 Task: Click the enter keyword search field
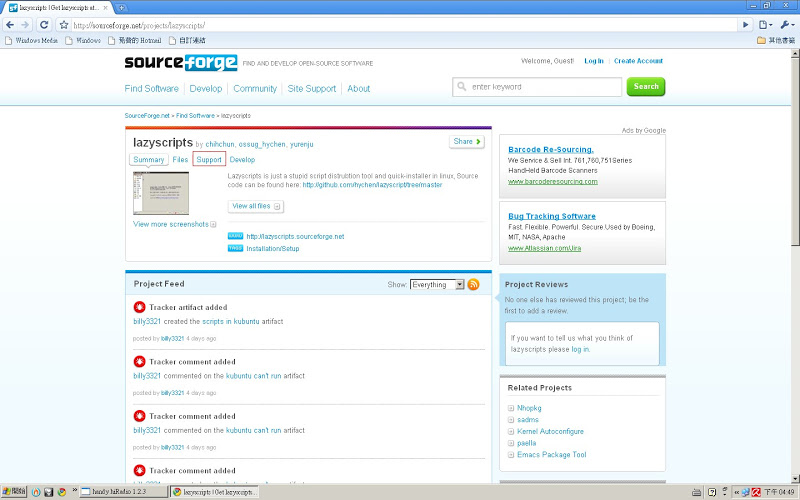537,87
